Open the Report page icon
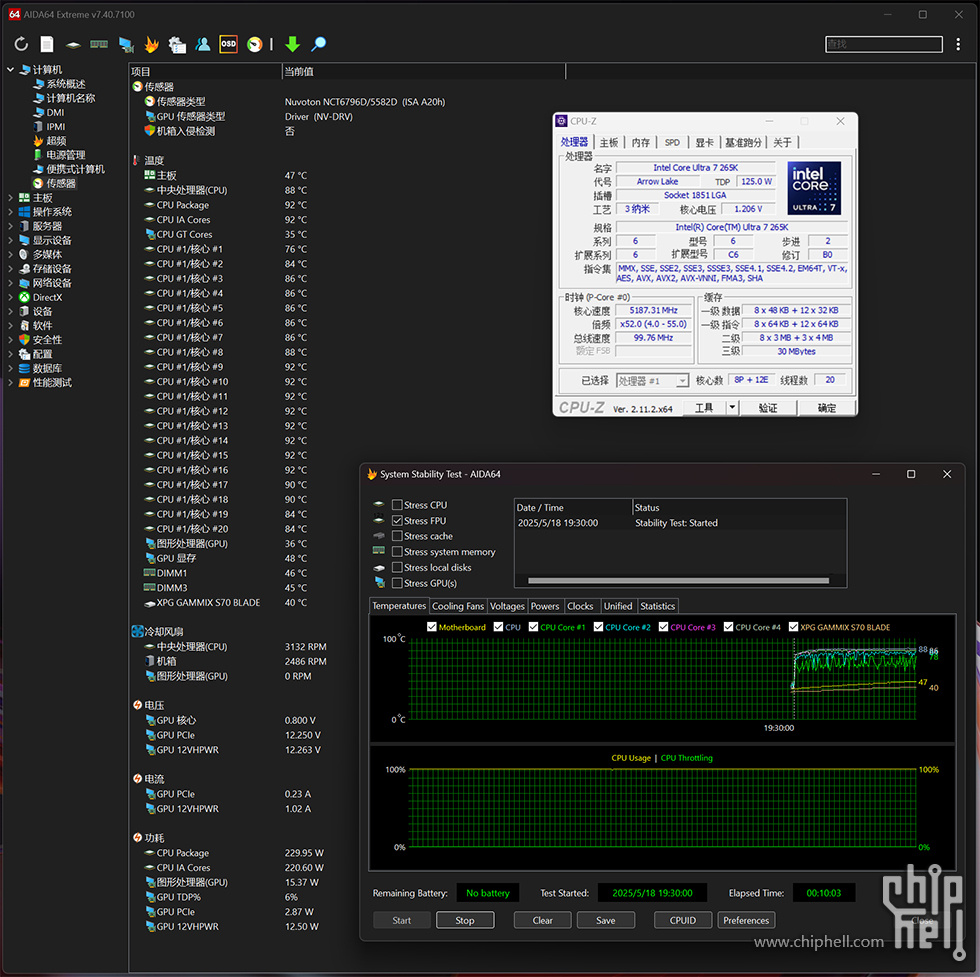The width and height of the screenshot is (980, 977). pos(47,44)
